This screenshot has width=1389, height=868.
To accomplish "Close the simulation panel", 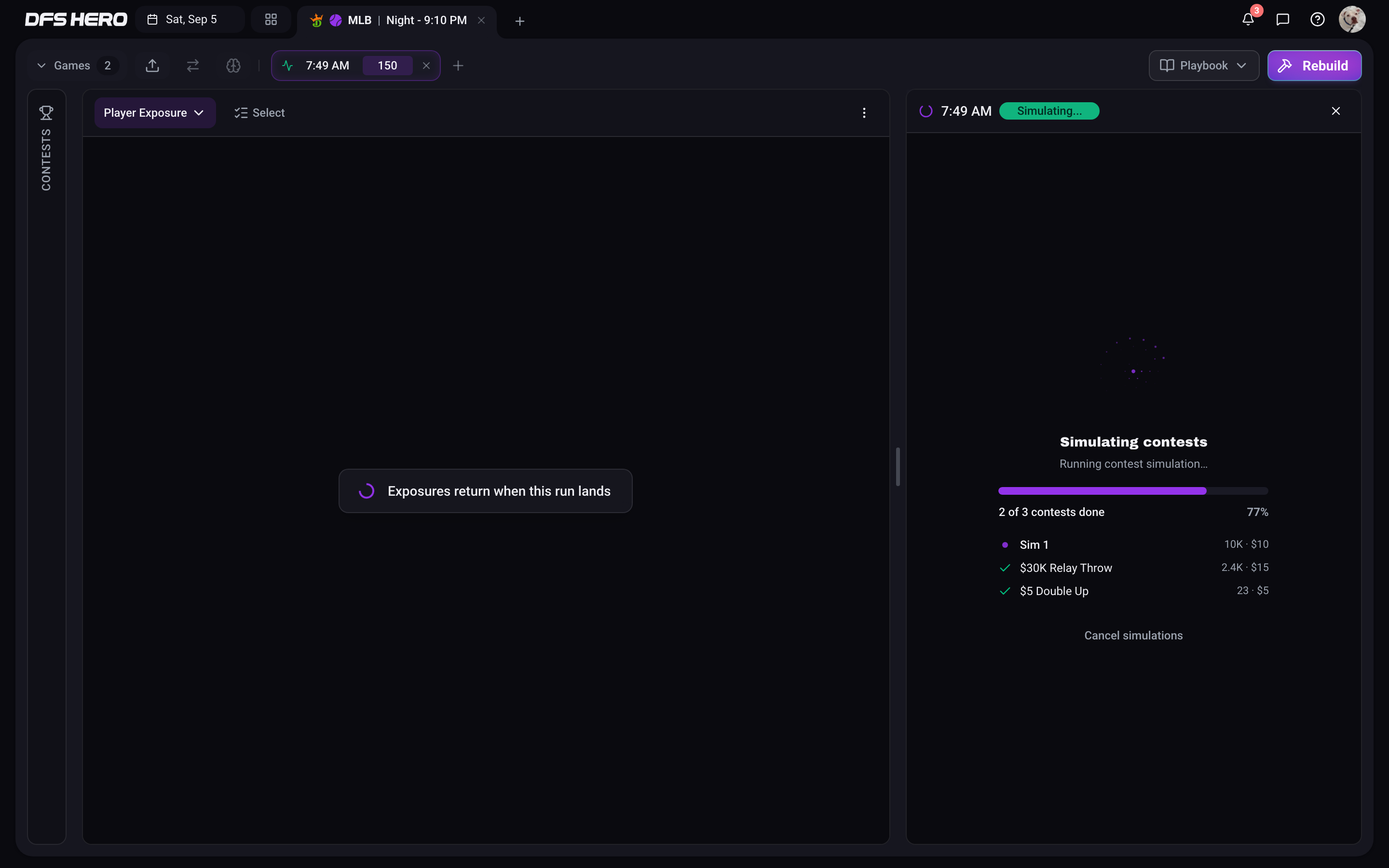I will pos(1335,111).
